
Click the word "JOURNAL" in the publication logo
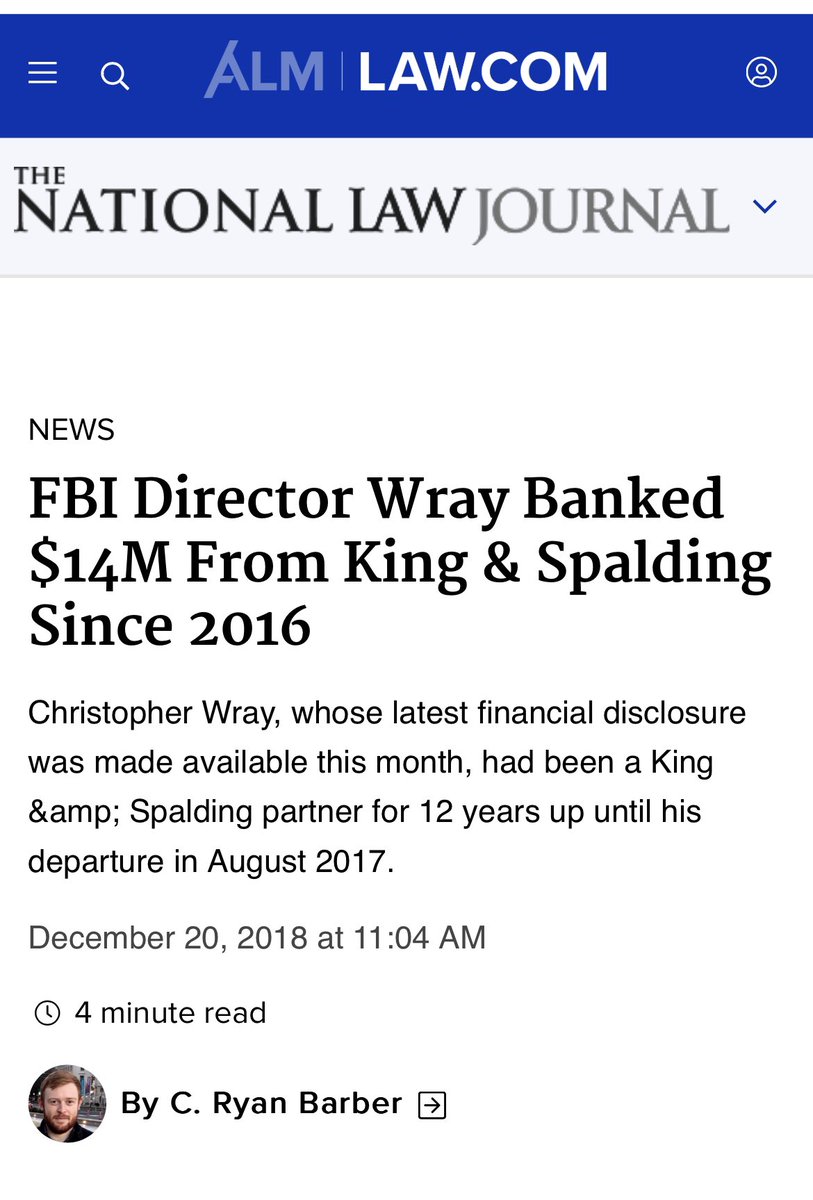point(600,212)
